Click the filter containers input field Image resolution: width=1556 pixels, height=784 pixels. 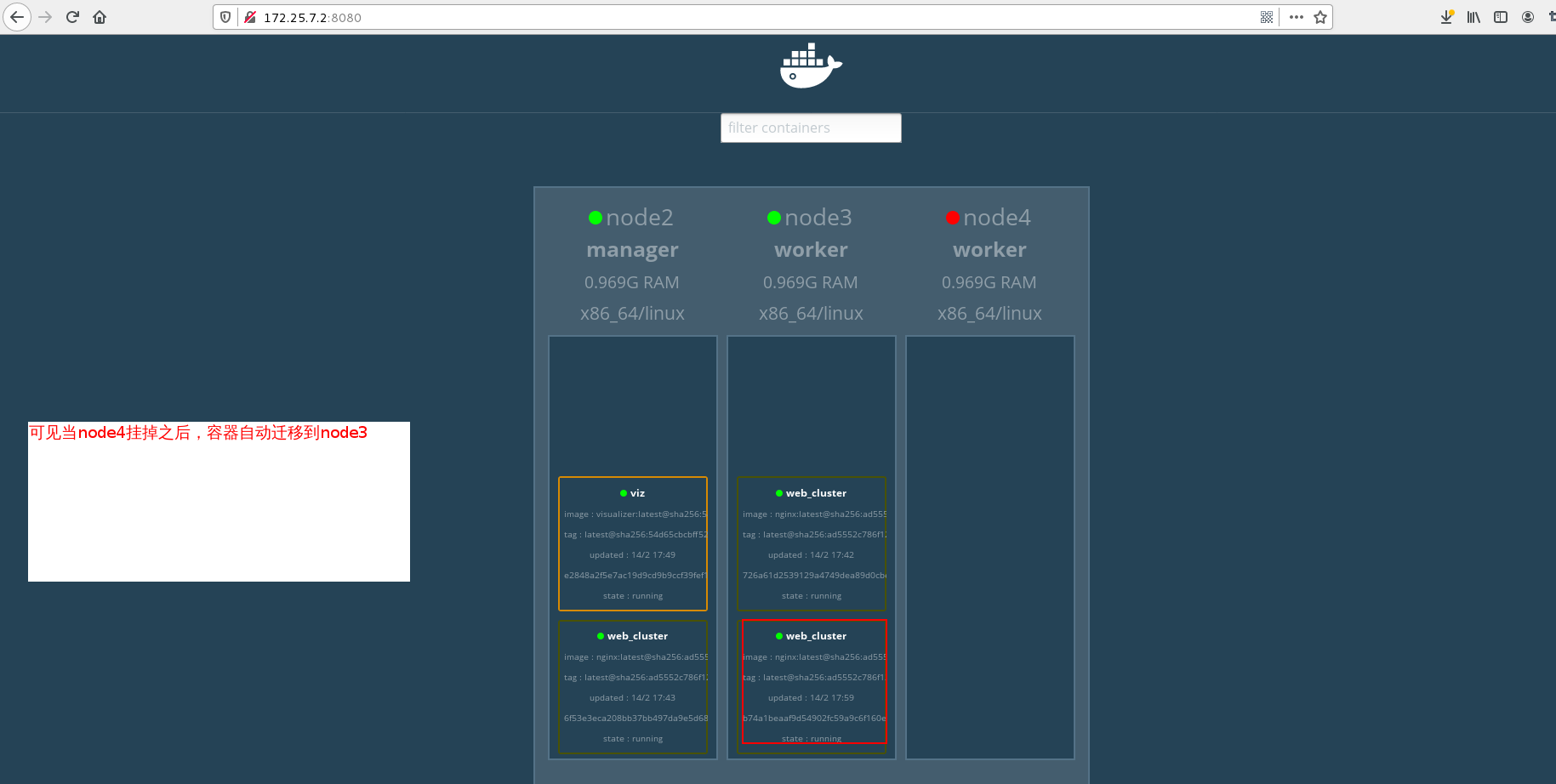810,128
